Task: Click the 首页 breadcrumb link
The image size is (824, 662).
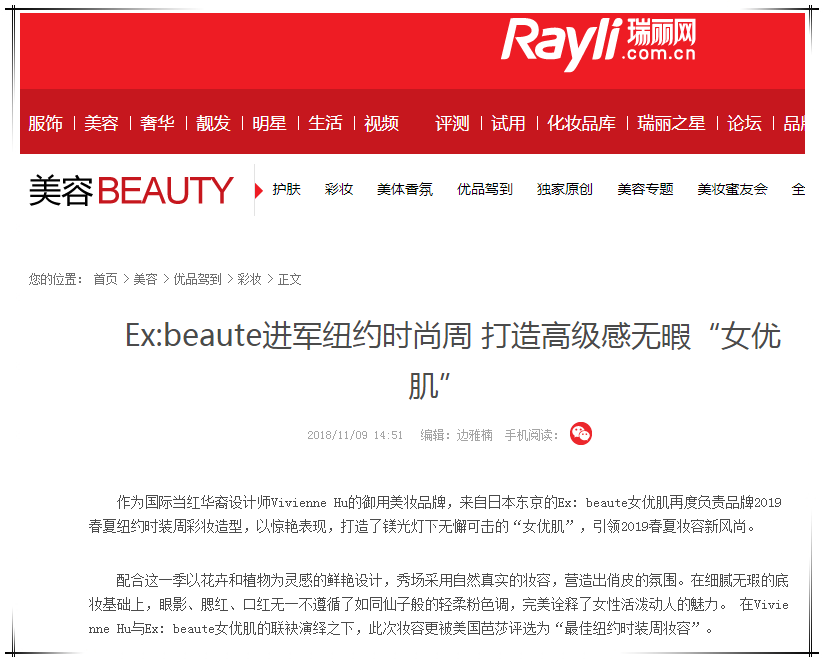Action: tap(105, 279)
